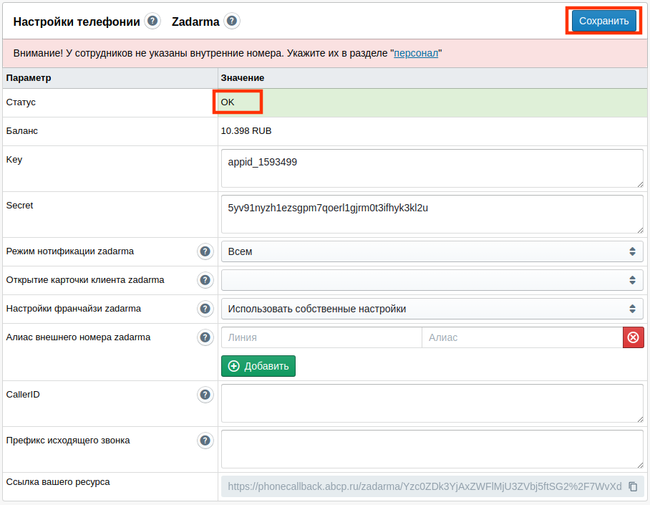Remove alias row with red cross button
650x505 pixels.
coord(633,337)
